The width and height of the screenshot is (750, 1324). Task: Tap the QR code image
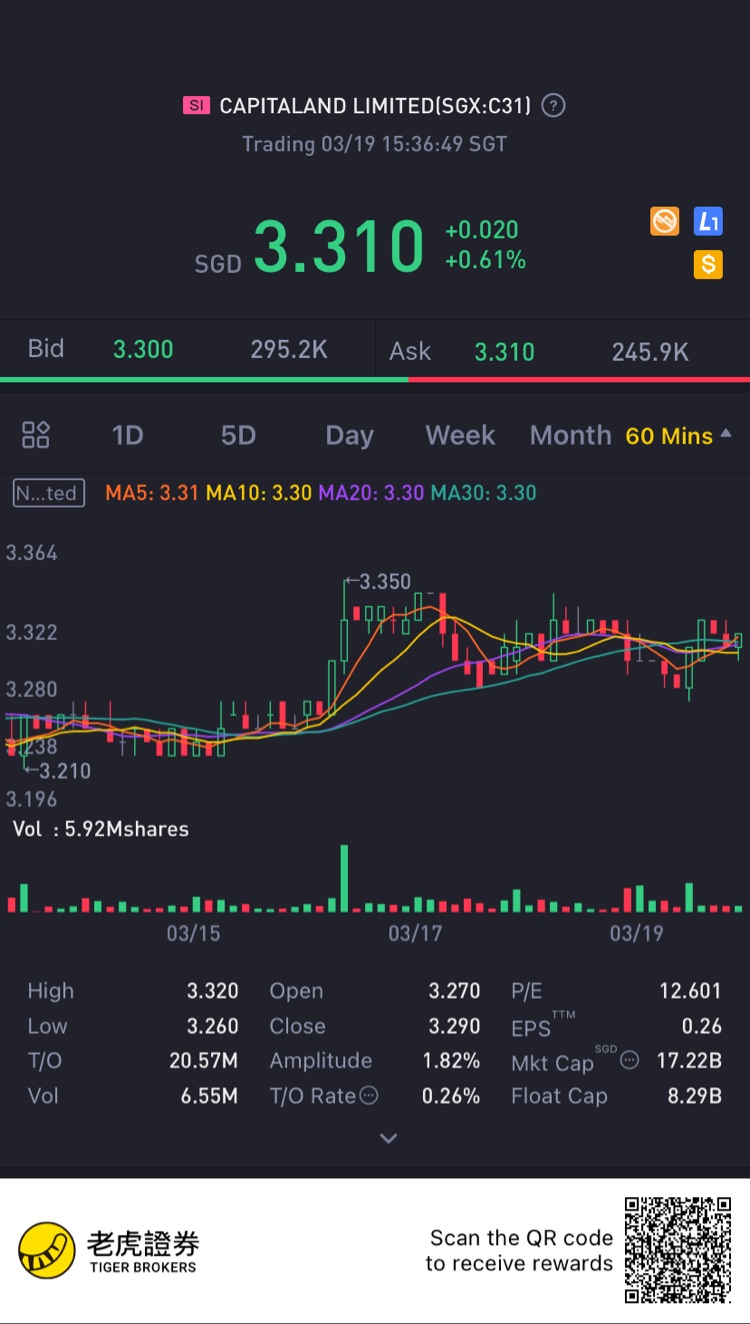point(678,1250)
